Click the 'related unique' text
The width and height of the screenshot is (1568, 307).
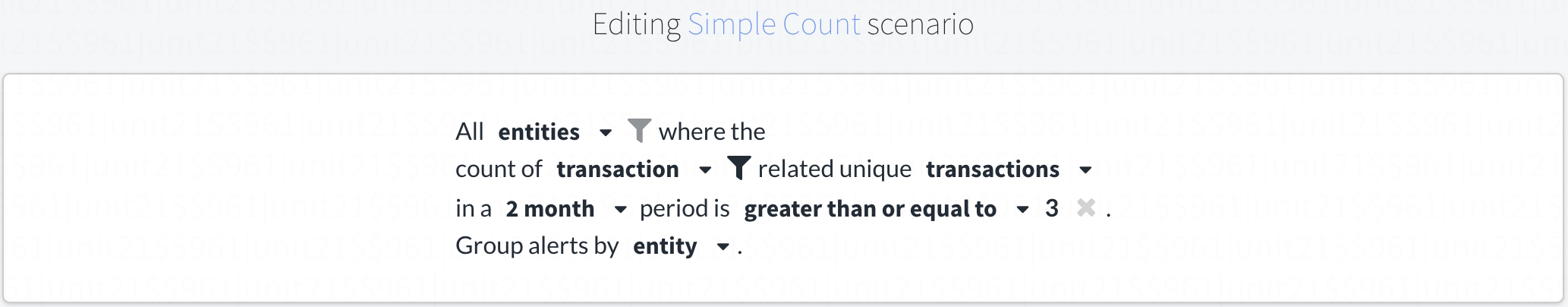835,169
